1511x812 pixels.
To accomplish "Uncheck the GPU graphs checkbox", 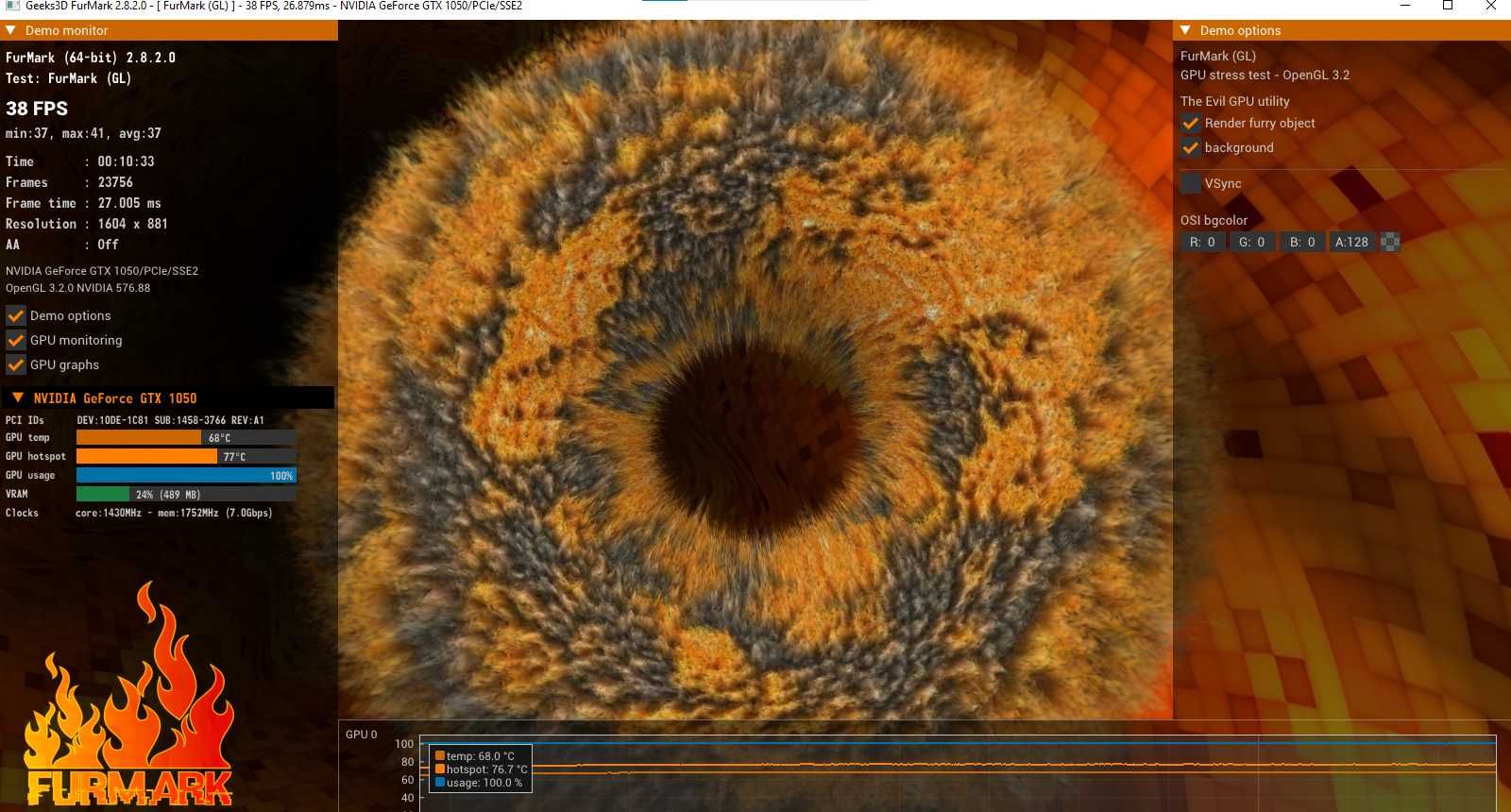I will coord(16,364).
